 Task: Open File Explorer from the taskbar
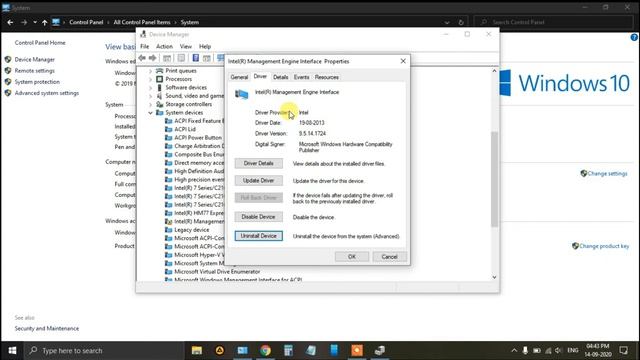pos(197,350)
